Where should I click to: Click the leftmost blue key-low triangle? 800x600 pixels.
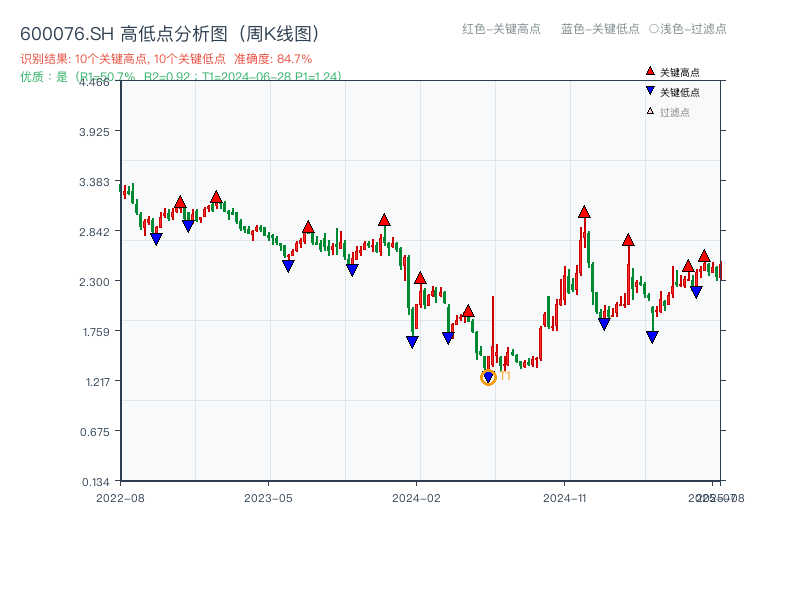pos(156,239)
